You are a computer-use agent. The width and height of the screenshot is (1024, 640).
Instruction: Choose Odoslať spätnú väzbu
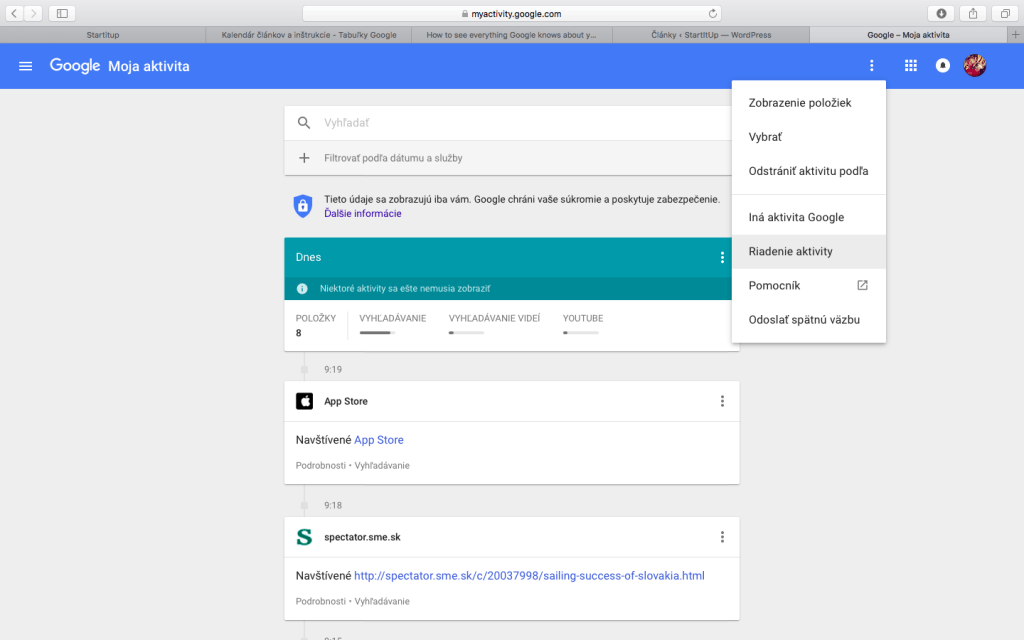tap(808, 319)
